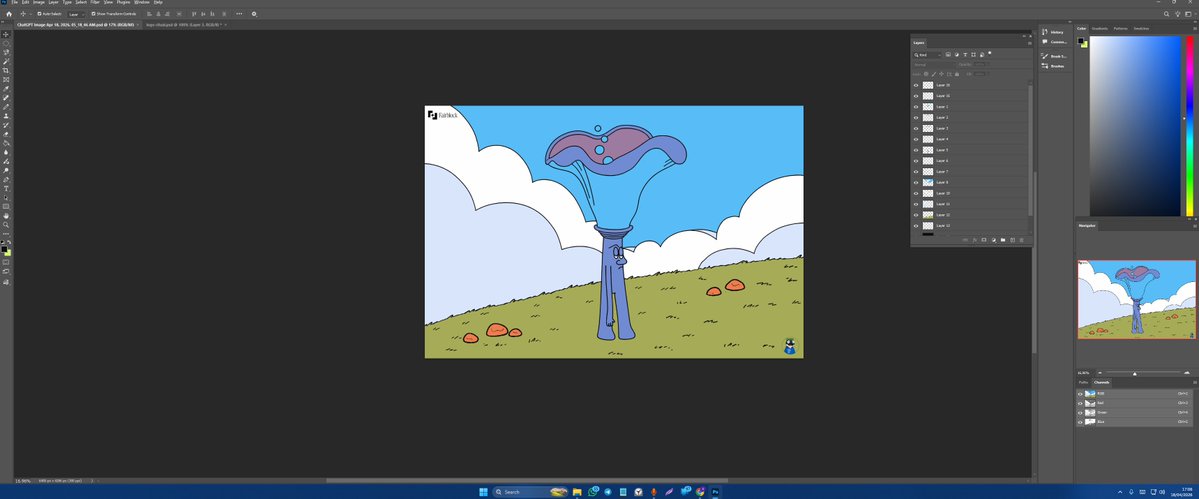The image size is (1199, 499).
Task: Click the Home icon in options bar
Action: (x=9, y=14)
